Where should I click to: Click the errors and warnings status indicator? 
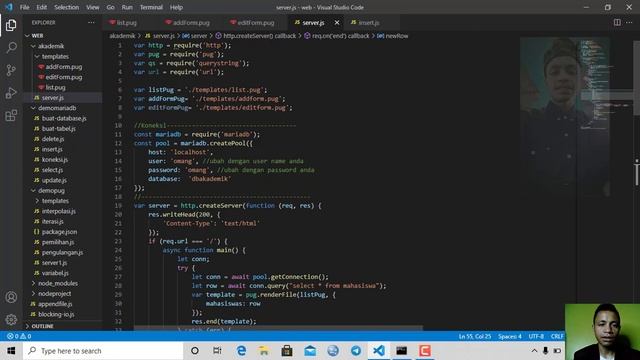(19, 336)
